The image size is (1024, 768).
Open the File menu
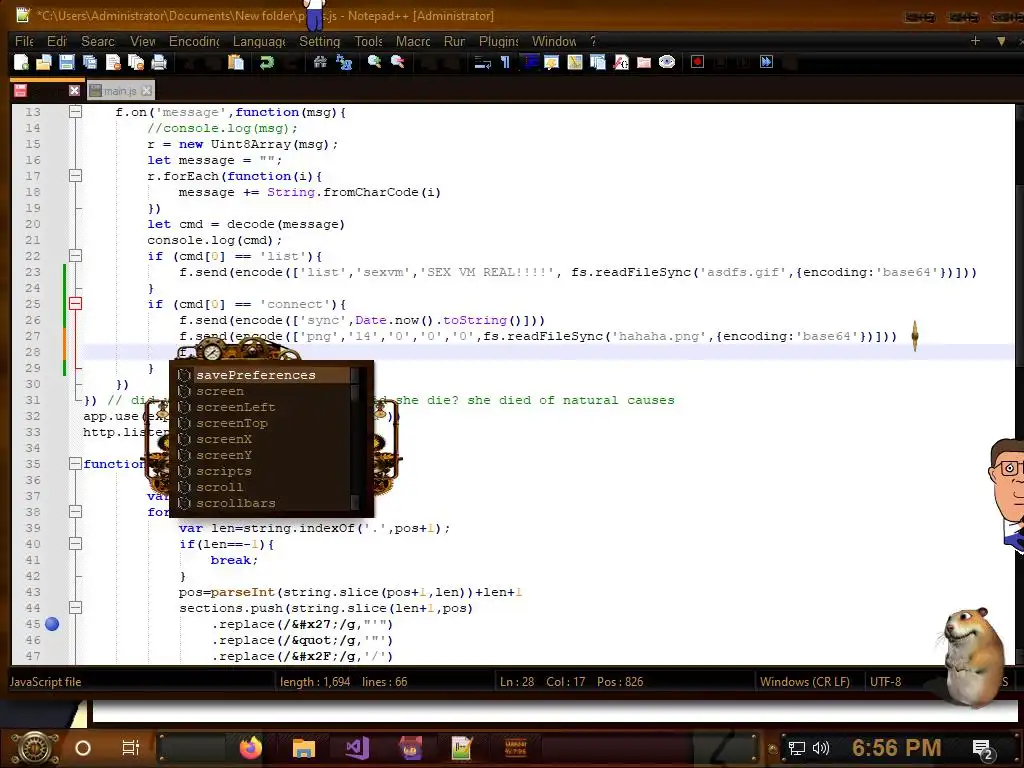coord(24,41)
